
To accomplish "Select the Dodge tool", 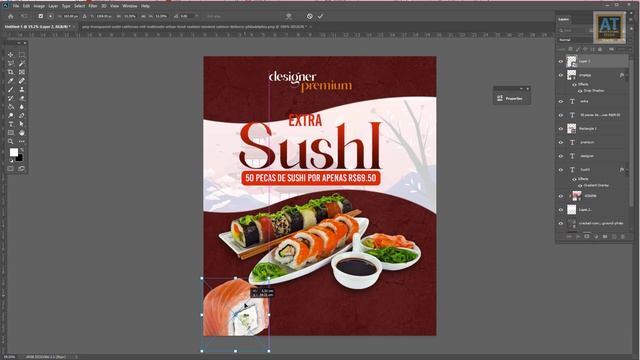I will (x=11, y=116).
